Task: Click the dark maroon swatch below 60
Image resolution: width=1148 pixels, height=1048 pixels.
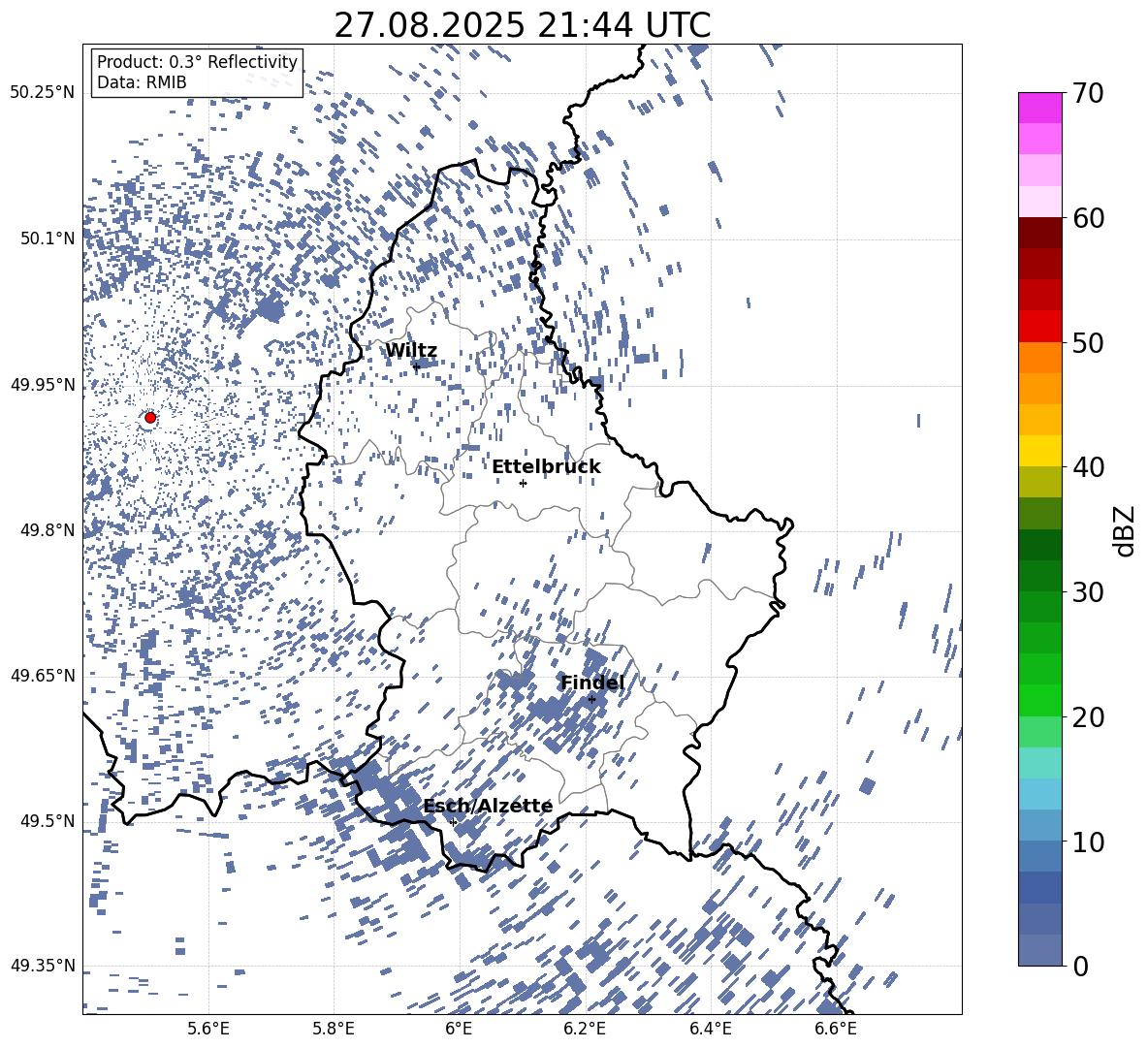Action: point(1039,233)
